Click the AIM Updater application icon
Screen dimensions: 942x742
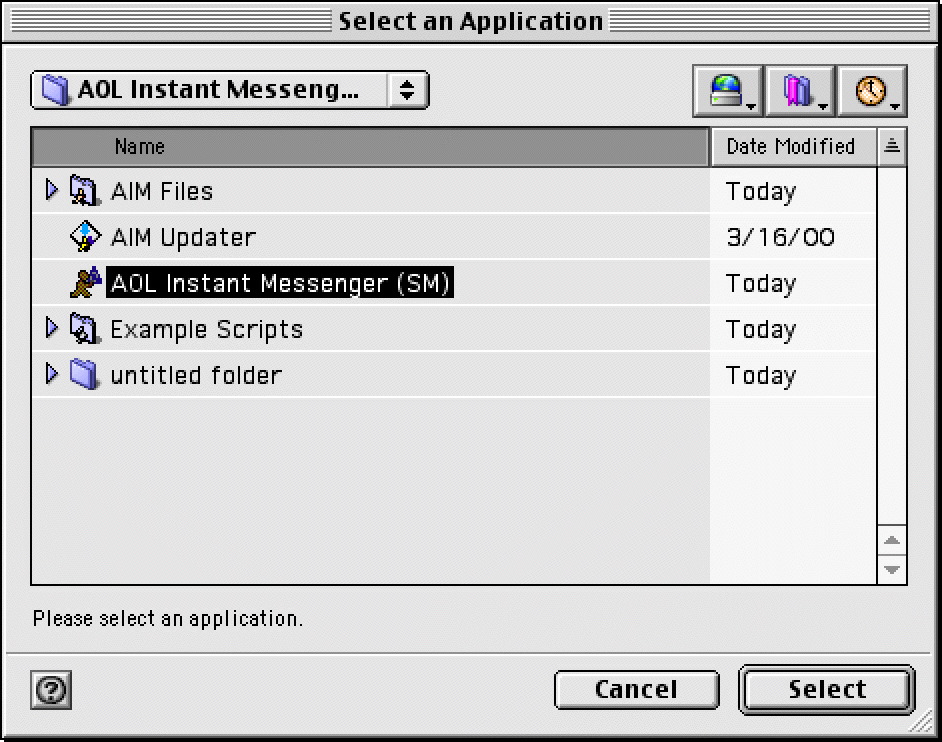pyautogui.click(x=85, y=237)
